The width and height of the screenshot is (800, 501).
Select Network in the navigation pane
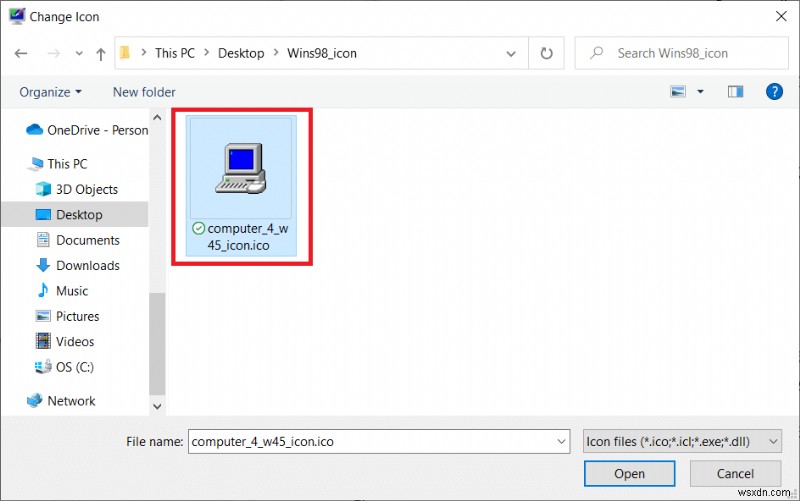pyautogui.click(x=71, y=401)
